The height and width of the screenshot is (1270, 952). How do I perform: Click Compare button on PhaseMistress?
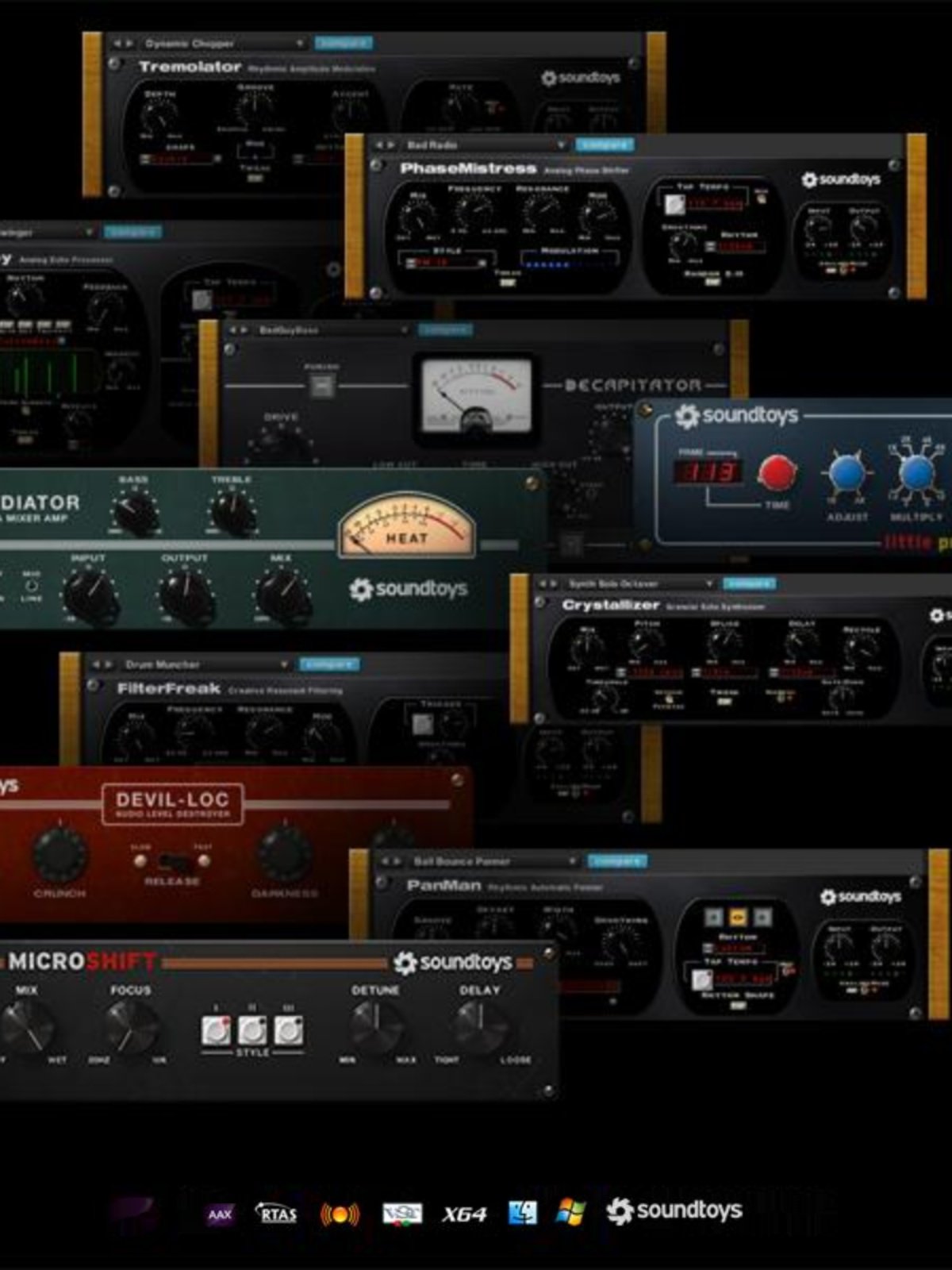click(x=604, y=144)
